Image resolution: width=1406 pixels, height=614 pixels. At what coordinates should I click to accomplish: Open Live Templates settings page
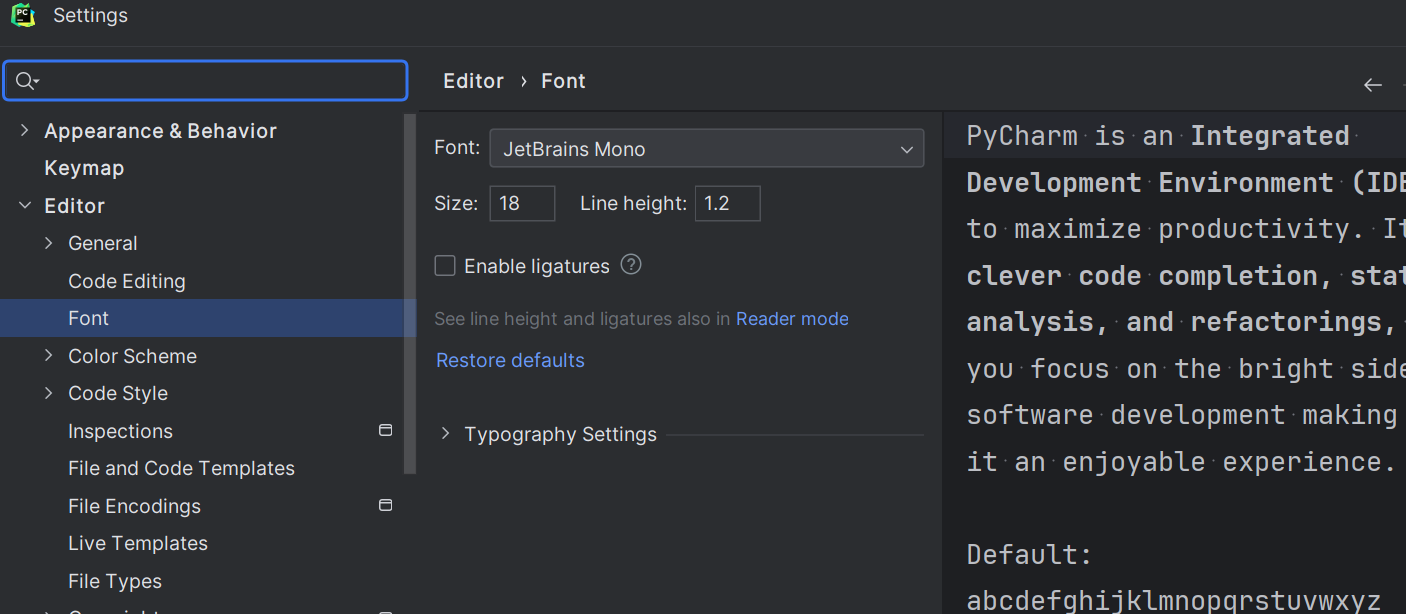pyautogui.click(x=138, y=543)
